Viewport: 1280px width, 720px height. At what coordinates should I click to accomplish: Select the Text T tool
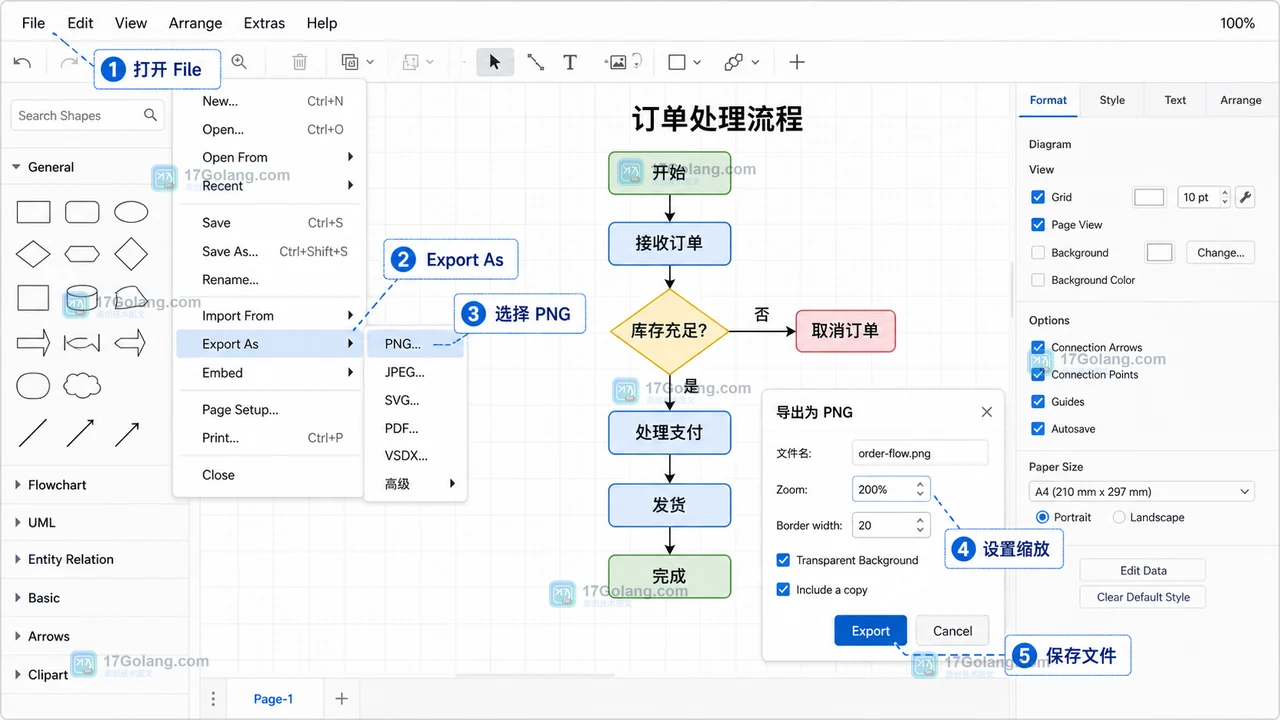click(570, 62)
